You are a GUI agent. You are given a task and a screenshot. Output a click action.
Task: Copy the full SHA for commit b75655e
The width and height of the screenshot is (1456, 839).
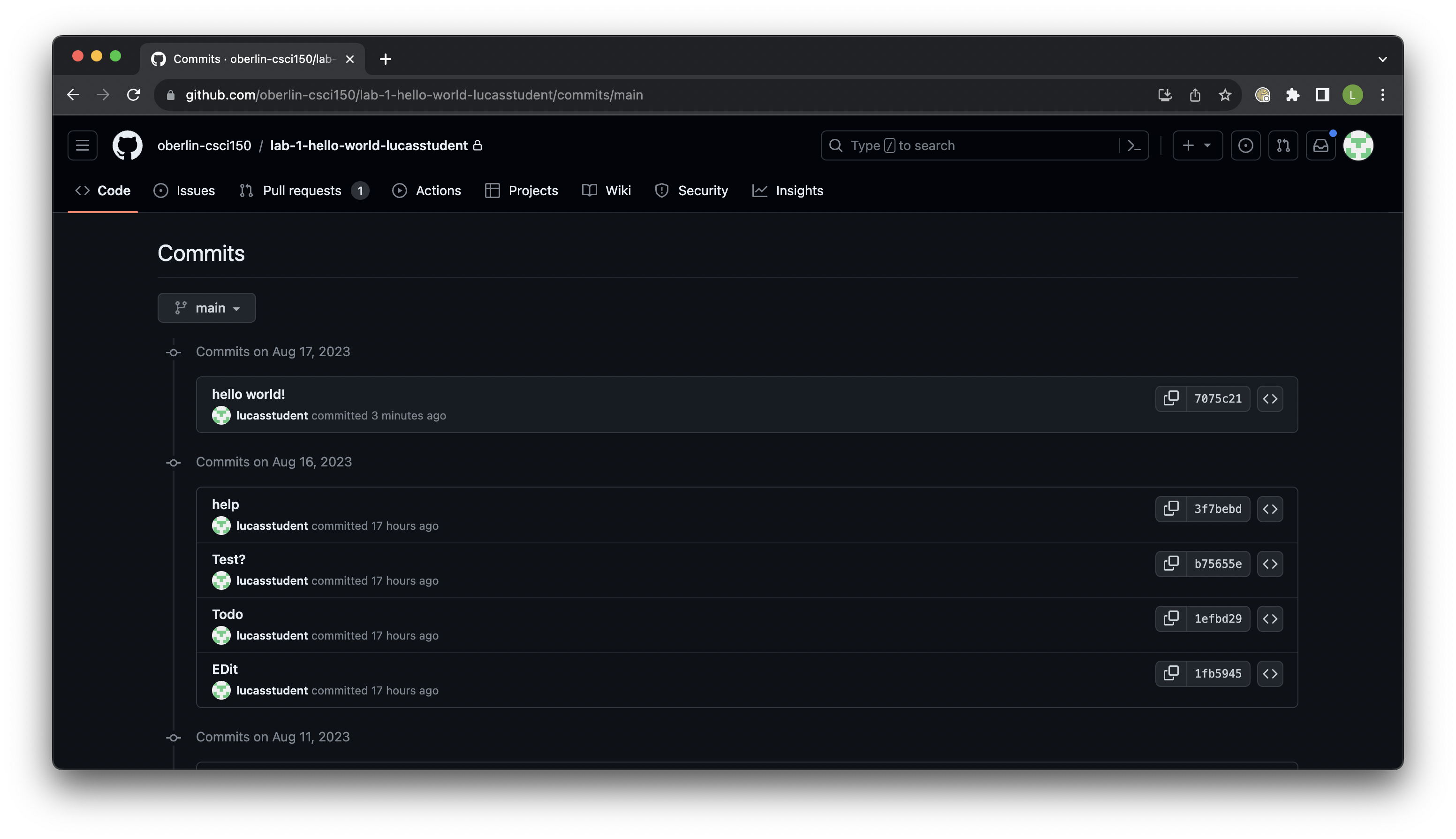coord(1171,564)
